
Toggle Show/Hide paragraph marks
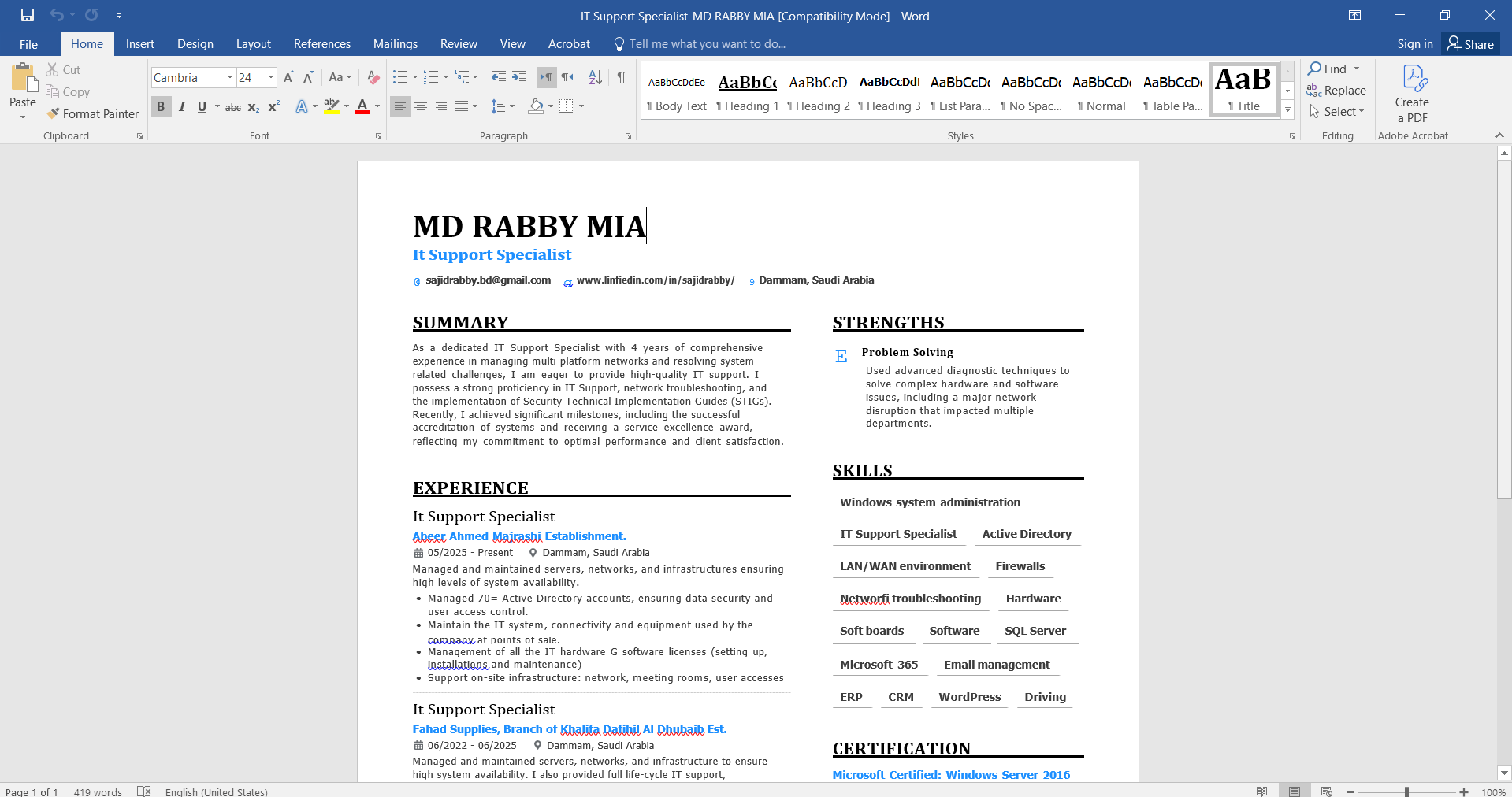click(622, 77)
